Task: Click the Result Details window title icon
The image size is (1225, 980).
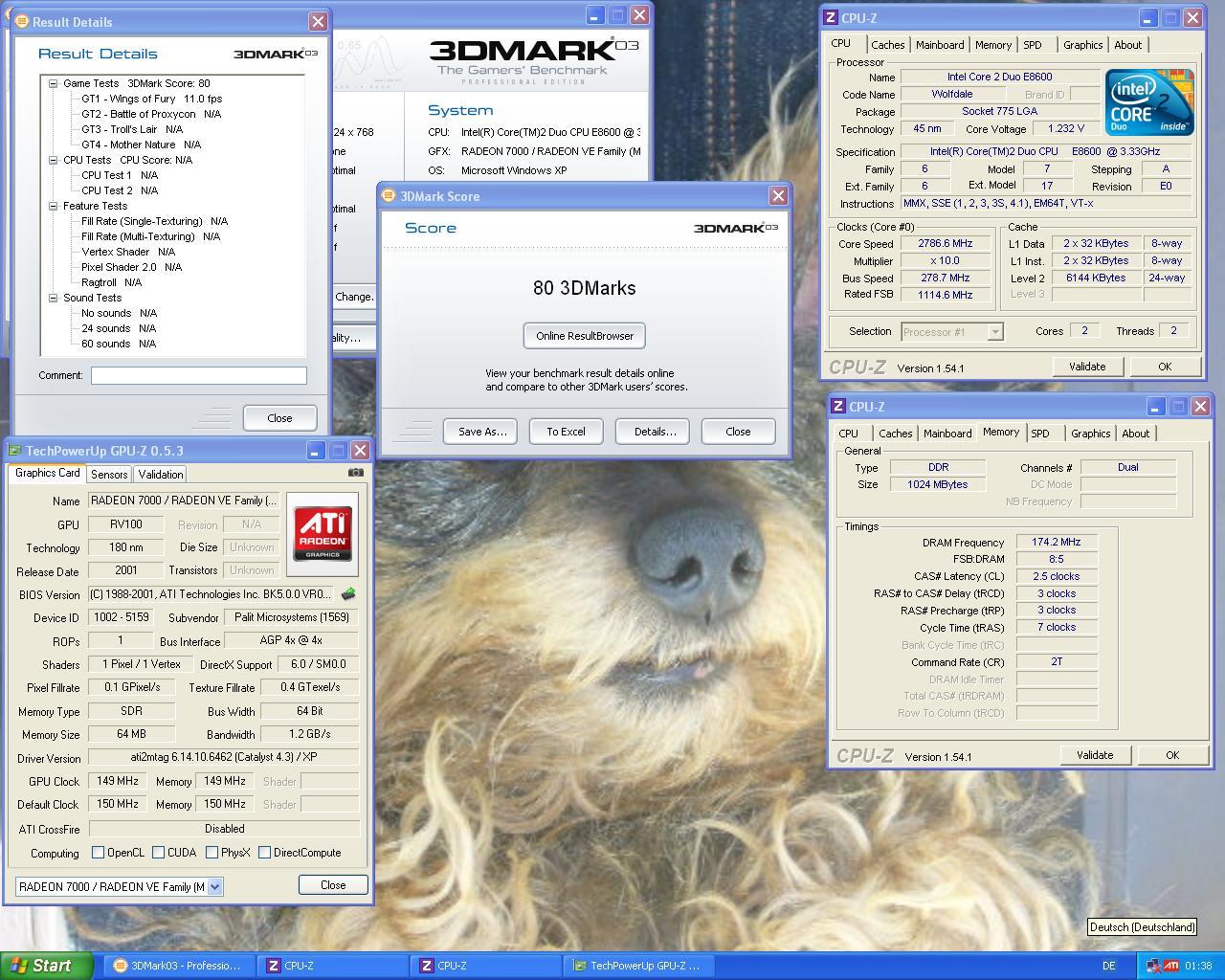Action: (21, 22)
